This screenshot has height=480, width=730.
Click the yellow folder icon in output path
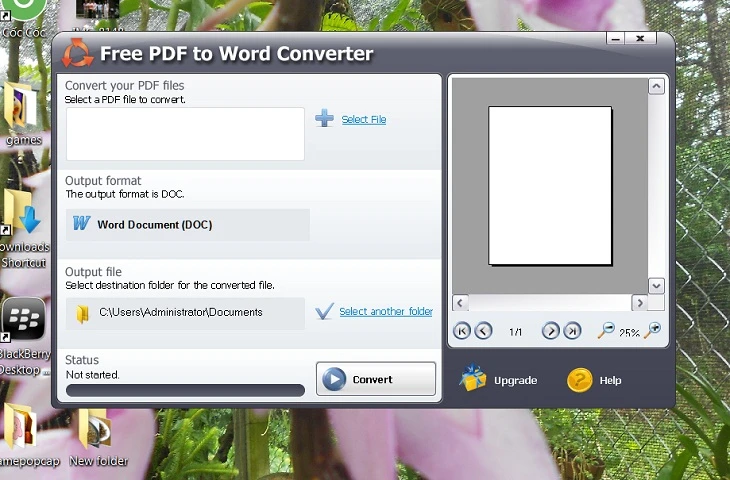(x=83, y=314)
